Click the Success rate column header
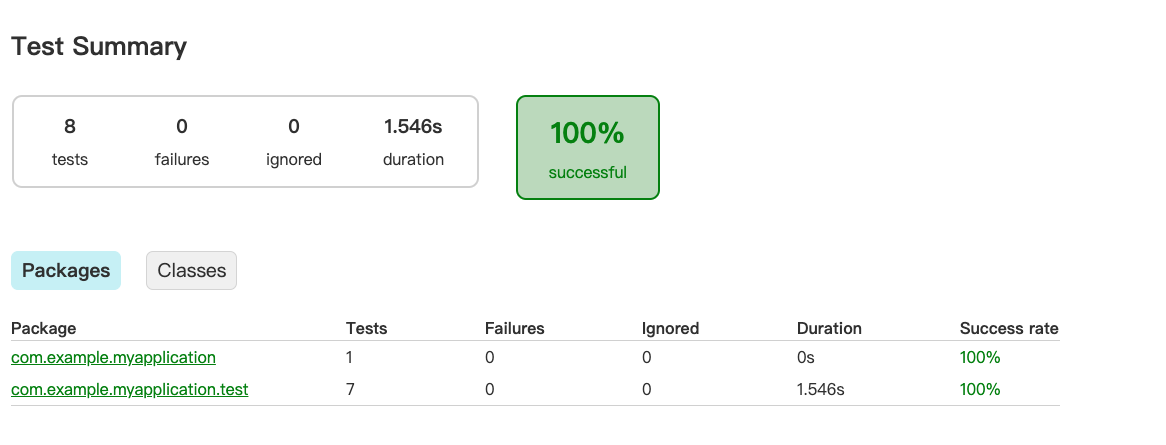Screen dimensions: 1166x445 click(1009, 328)
